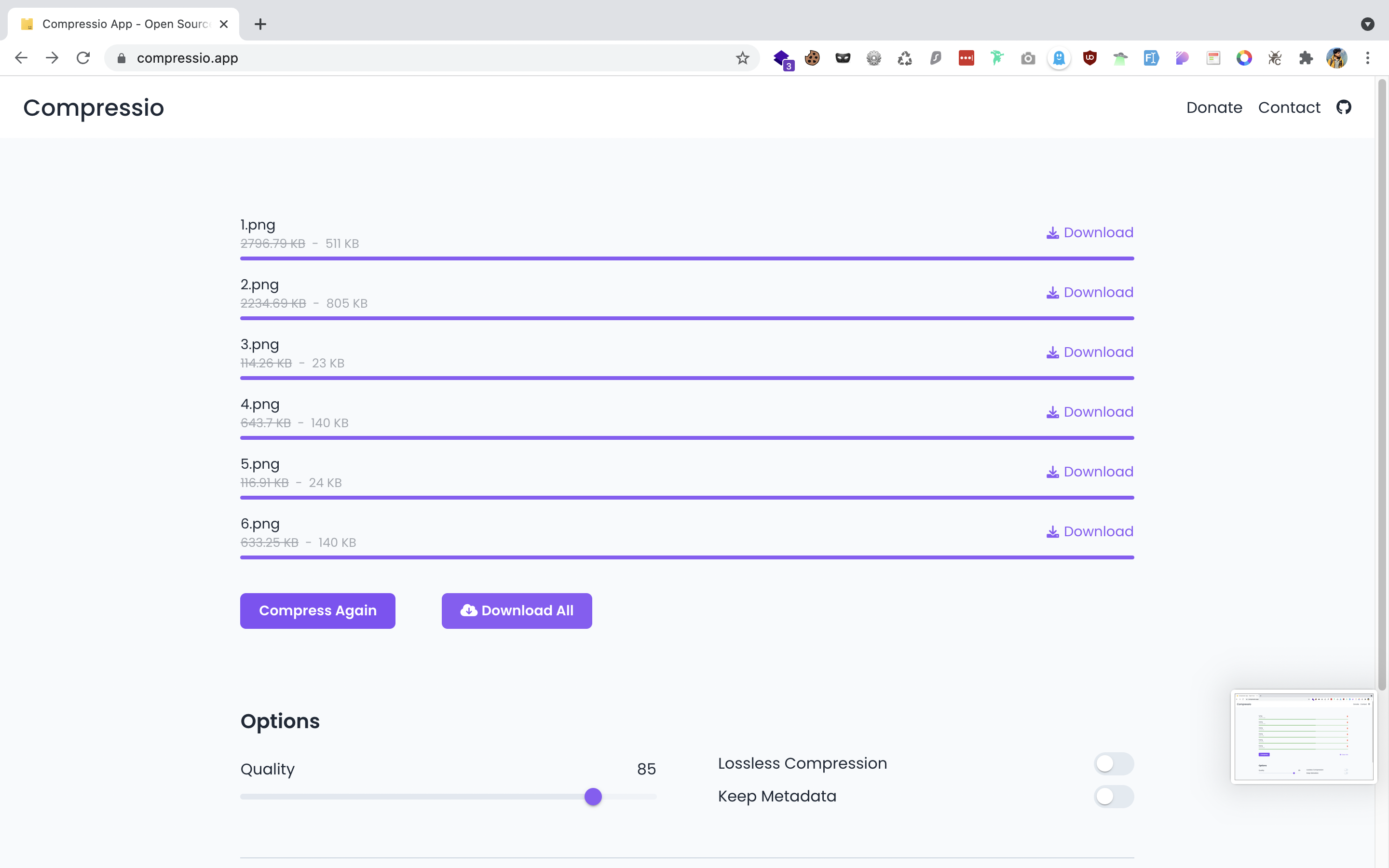Click the uBlock Origin shield extension icon
Image resolution: width=1389 pixels, height=868 pixels.
1089,58
